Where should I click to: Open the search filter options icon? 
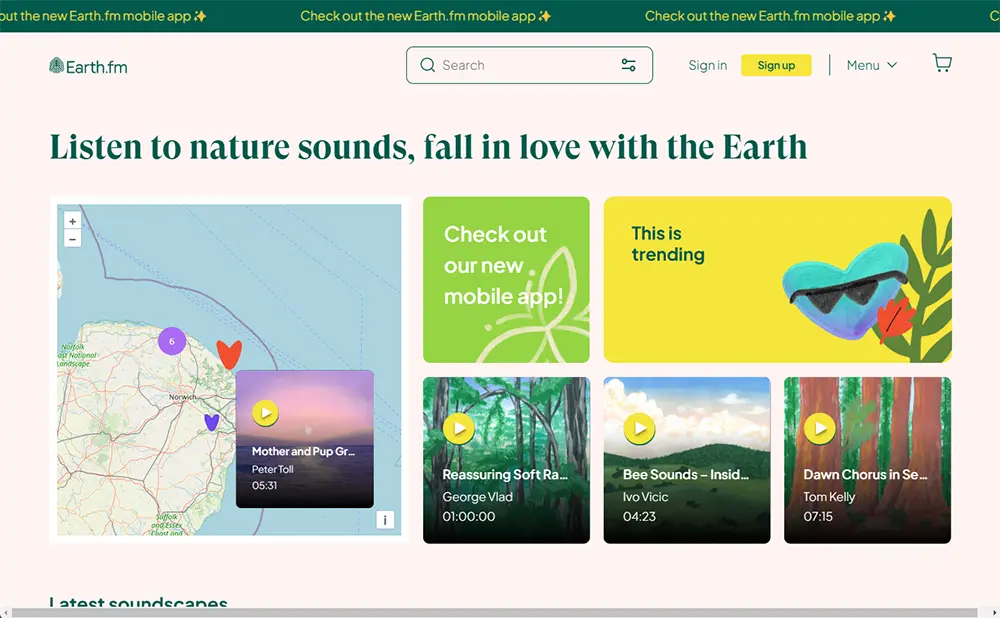(x=628, y=65)
